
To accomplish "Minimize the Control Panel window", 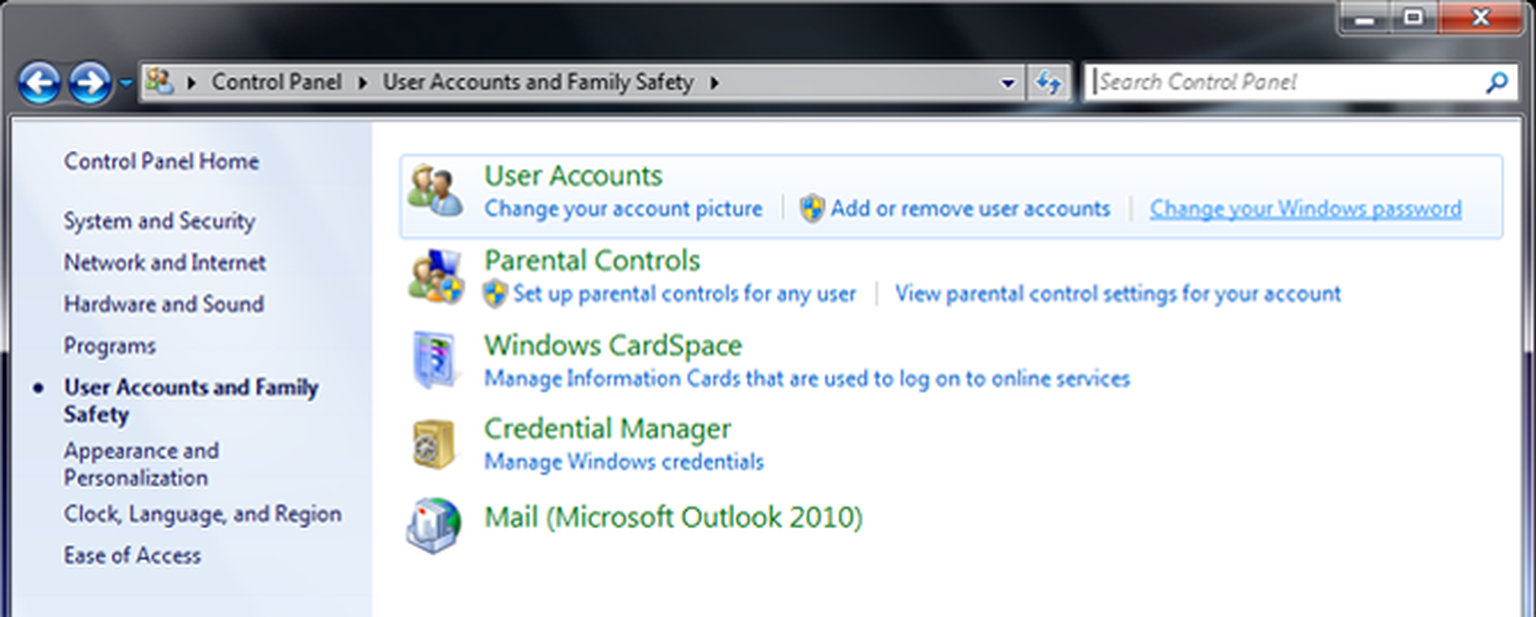I will (1364, 17).
